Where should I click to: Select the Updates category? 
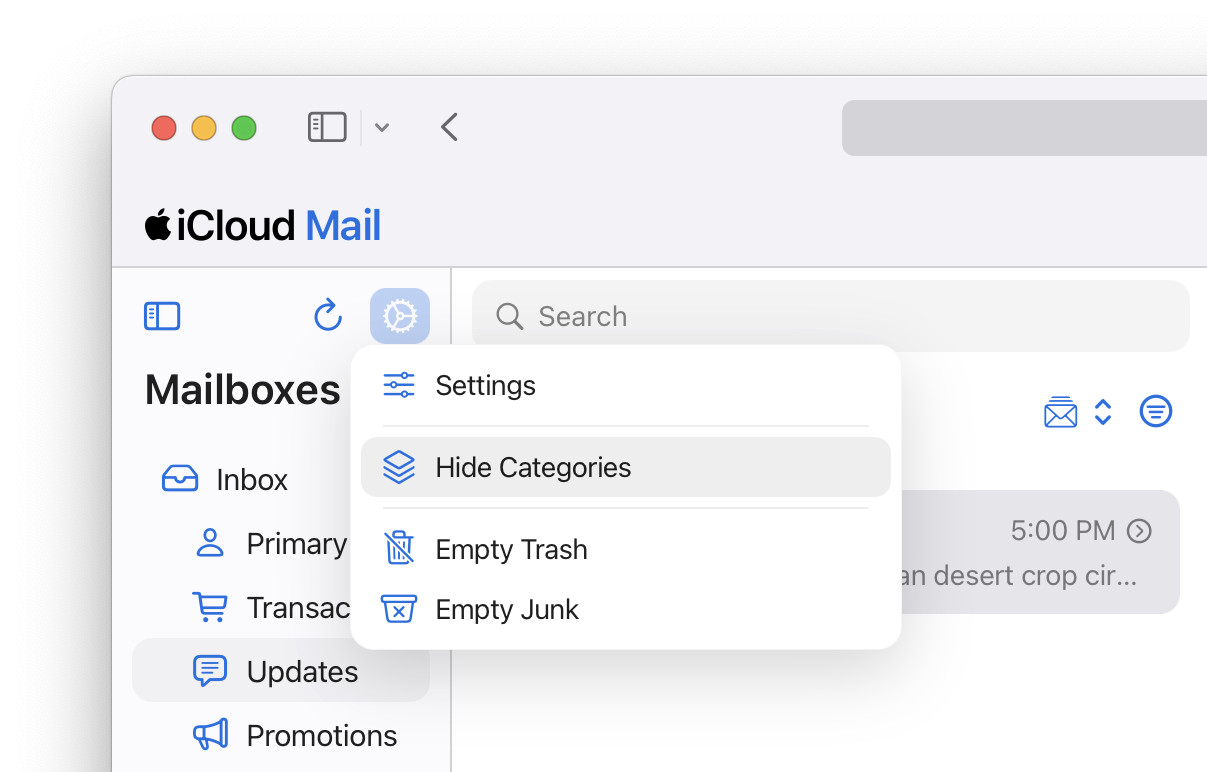[x=281, y=671]
